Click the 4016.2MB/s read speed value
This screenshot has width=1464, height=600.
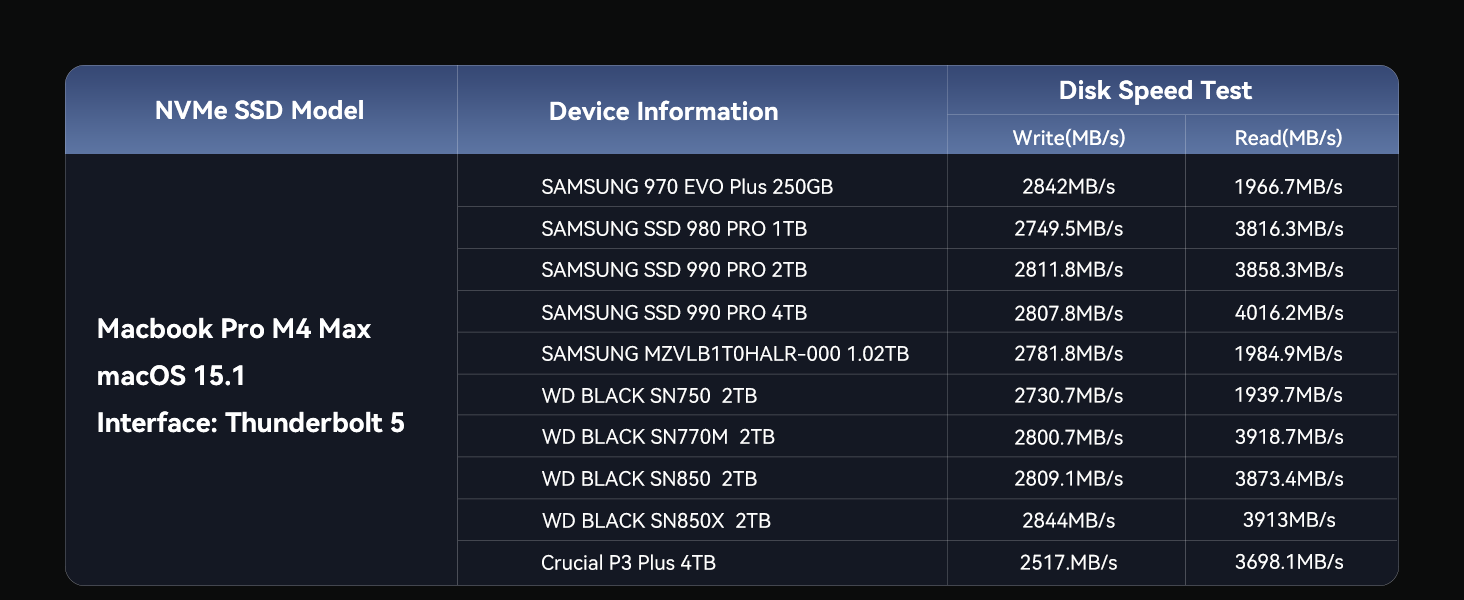point(1288,313)
